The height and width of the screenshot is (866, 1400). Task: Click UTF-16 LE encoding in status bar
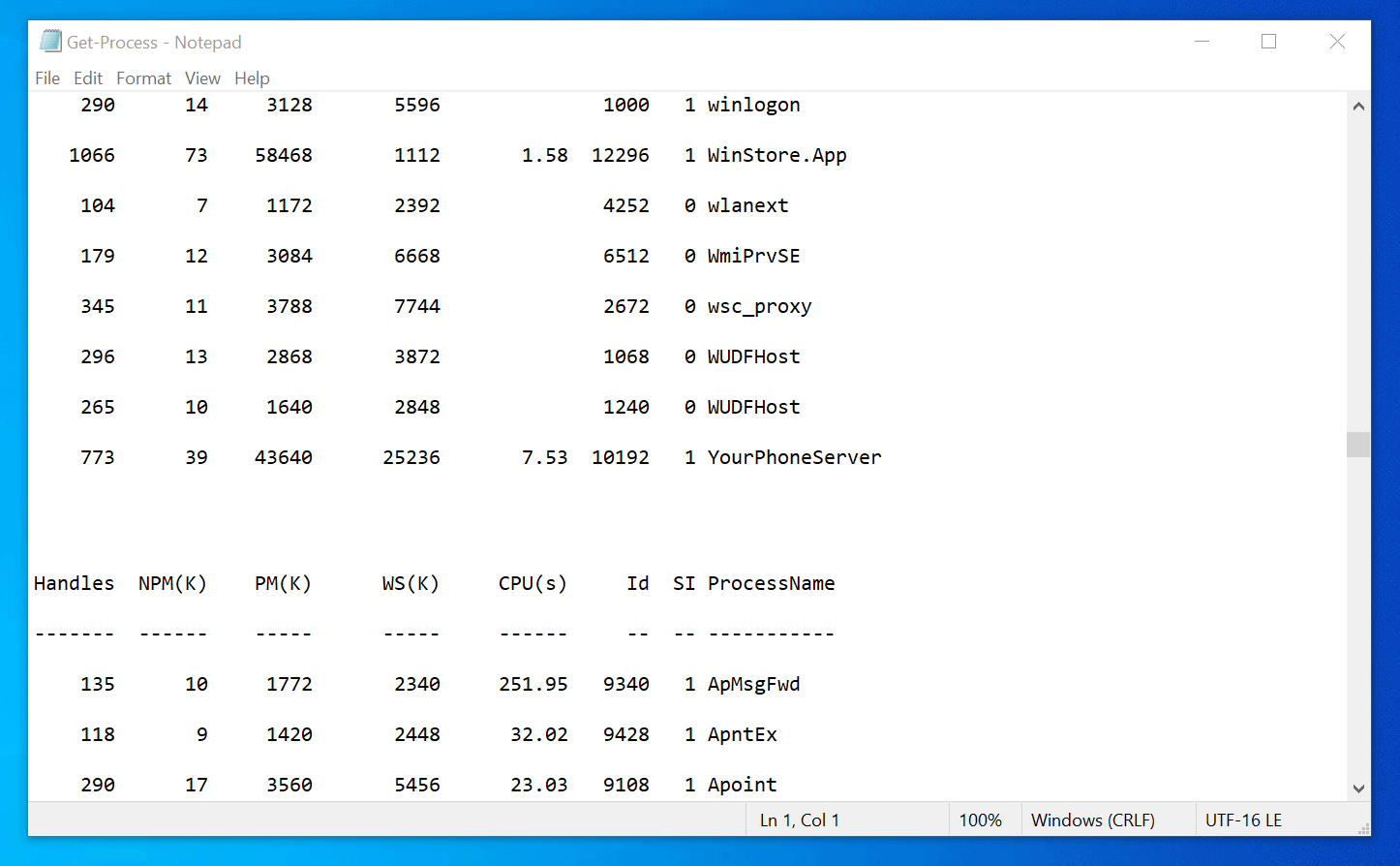click(x=1244, y=820)
